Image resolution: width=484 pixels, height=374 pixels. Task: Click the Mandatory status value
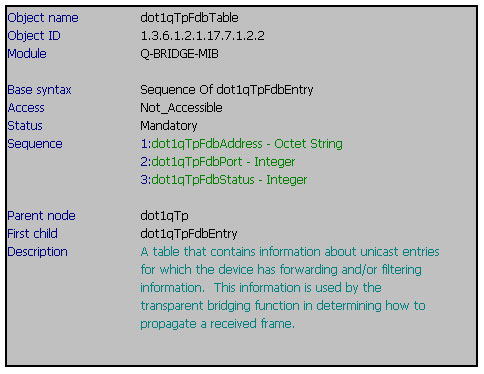pyautogui.click(x=169, y=126)
